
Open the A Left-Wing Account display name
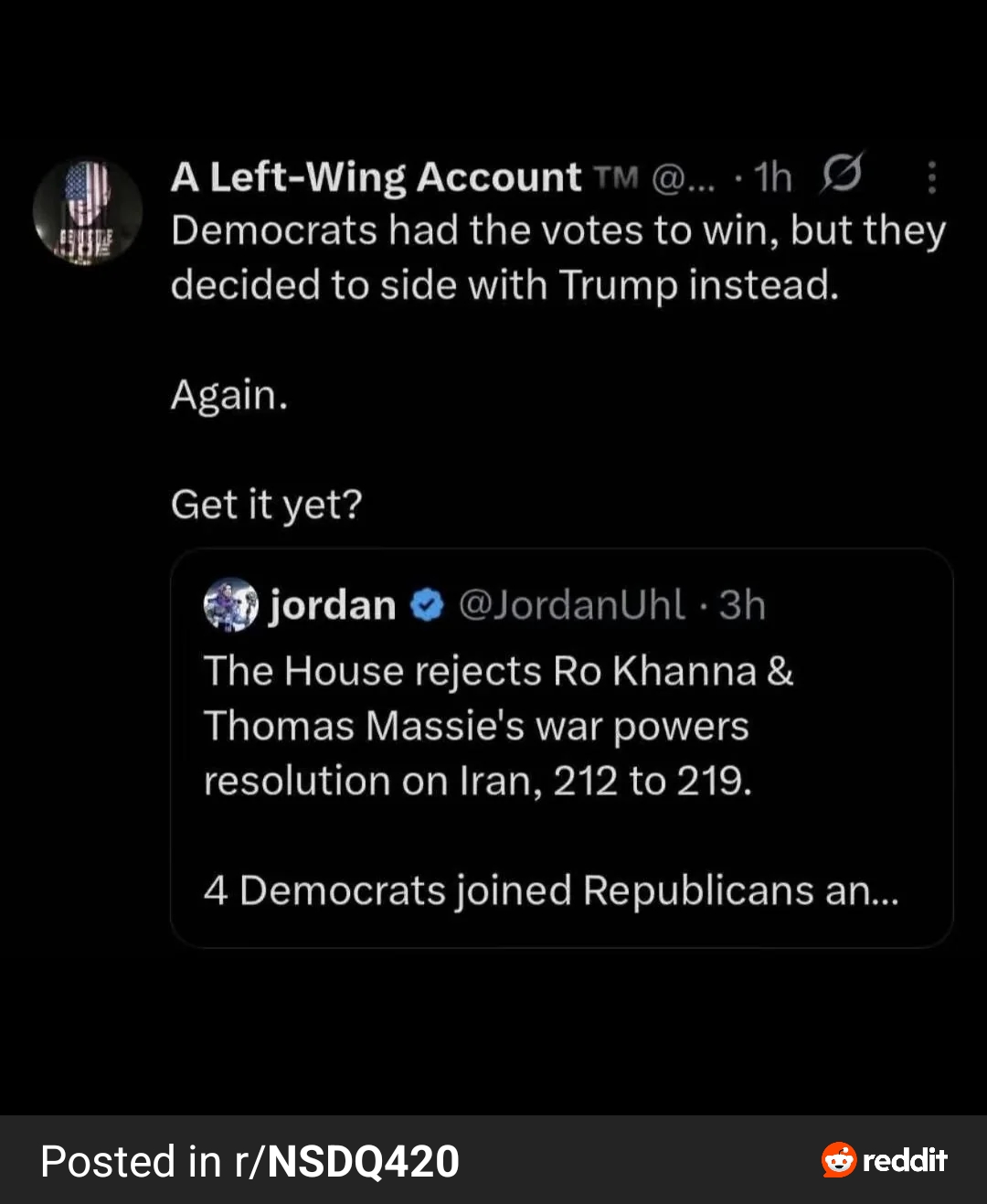[x=376, y=177]
